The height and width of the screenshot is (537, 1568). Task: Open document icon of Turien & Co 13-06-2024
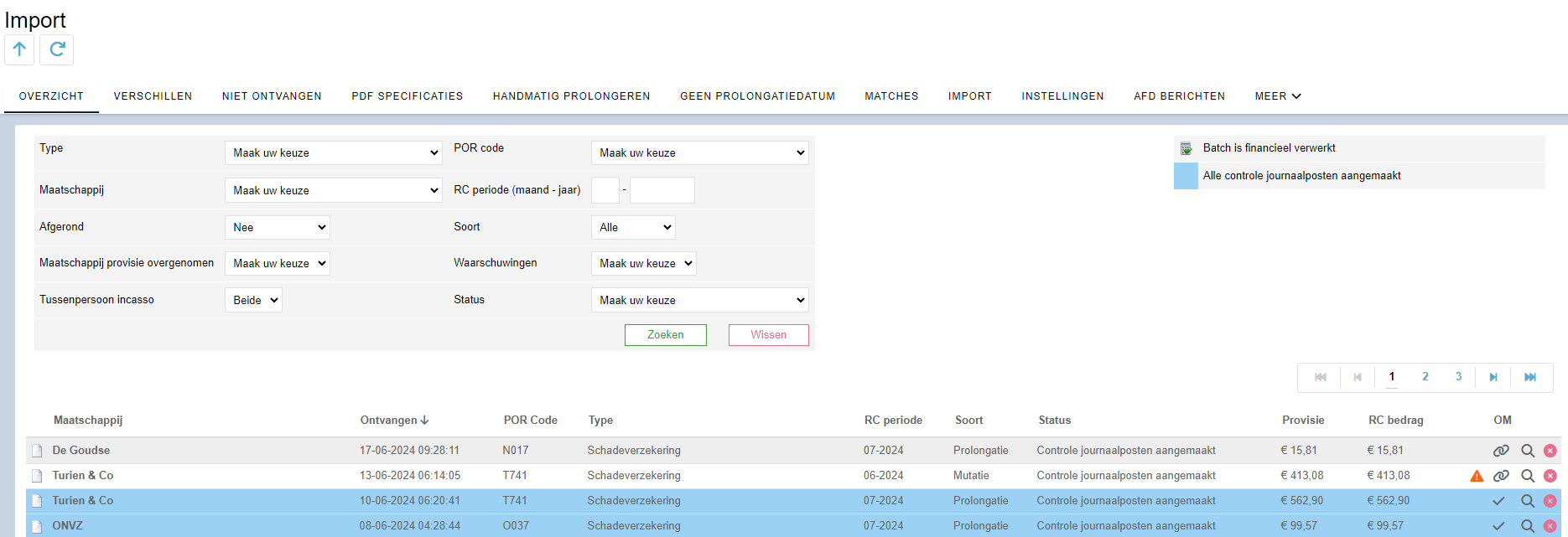(37, 476)
